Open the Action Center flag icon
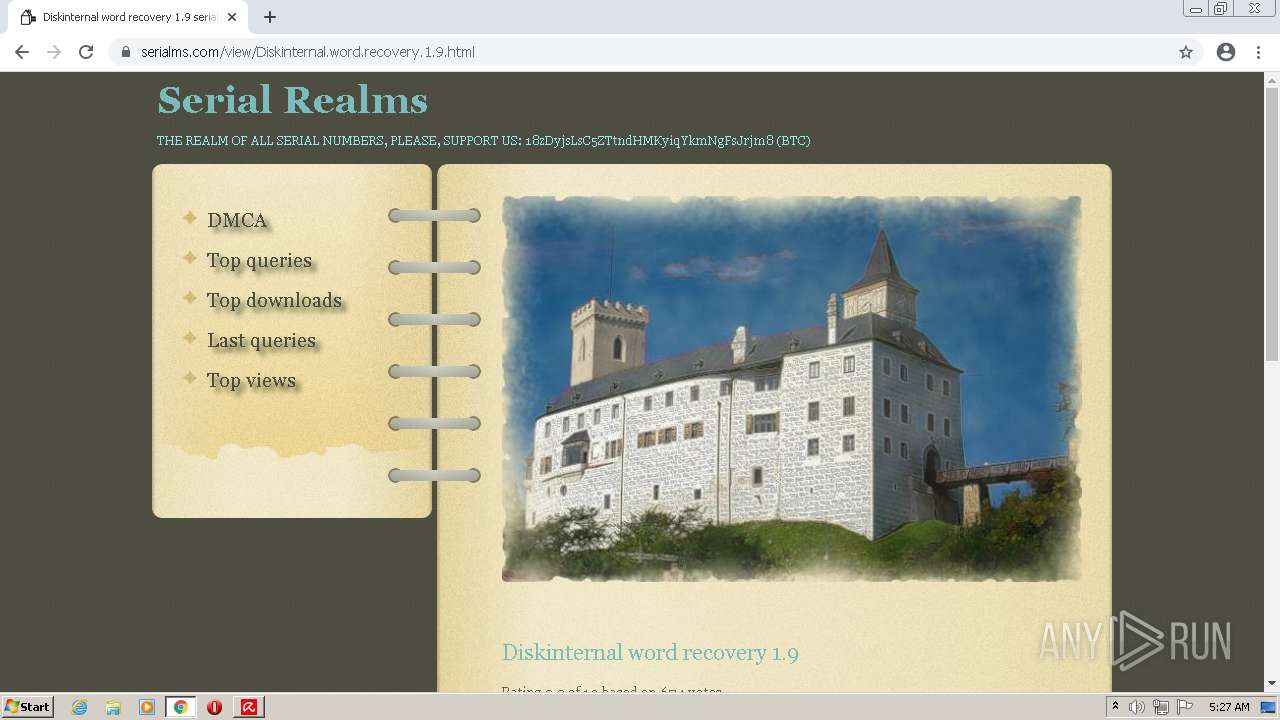The height and width of the screenshot is (720, 1280). [1185, 707]
